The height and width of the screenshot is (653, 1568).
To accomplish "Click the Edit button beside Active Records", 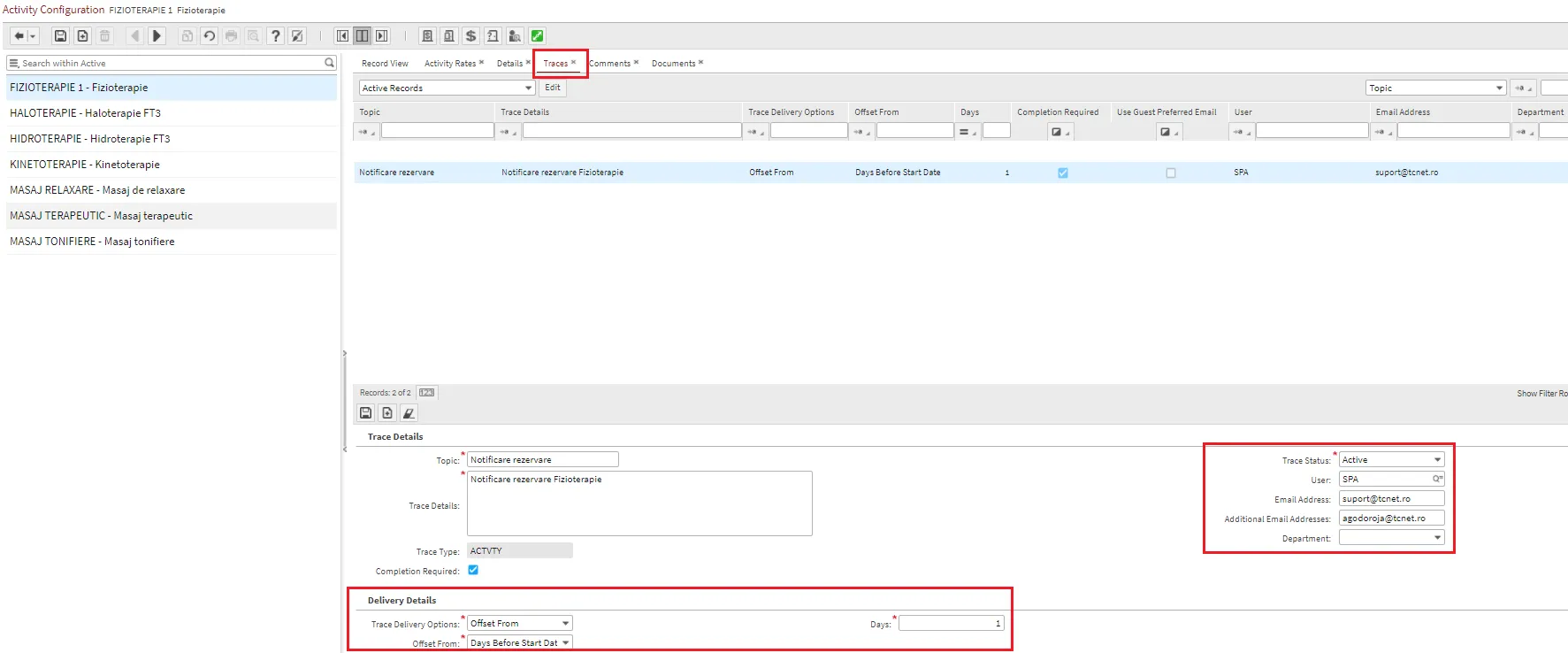I will point(553,88).
